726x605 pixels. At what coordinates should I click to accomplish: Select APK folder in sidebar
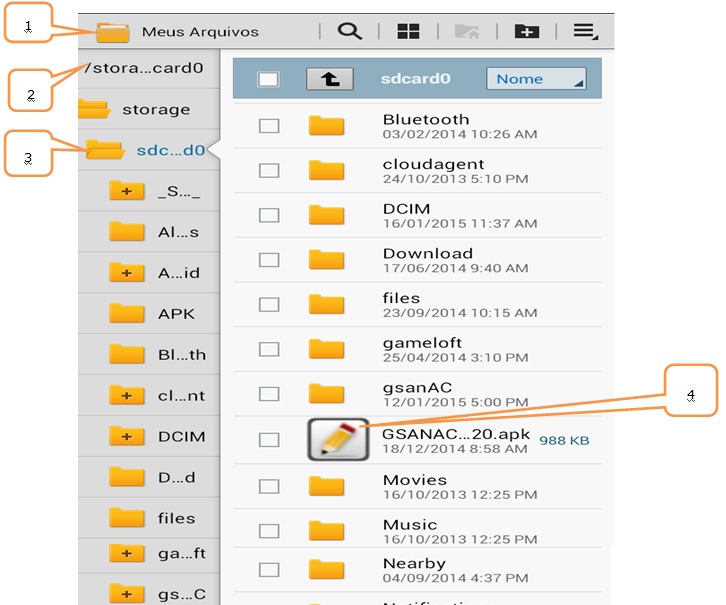pyautogui.click(x=149, y=314)
